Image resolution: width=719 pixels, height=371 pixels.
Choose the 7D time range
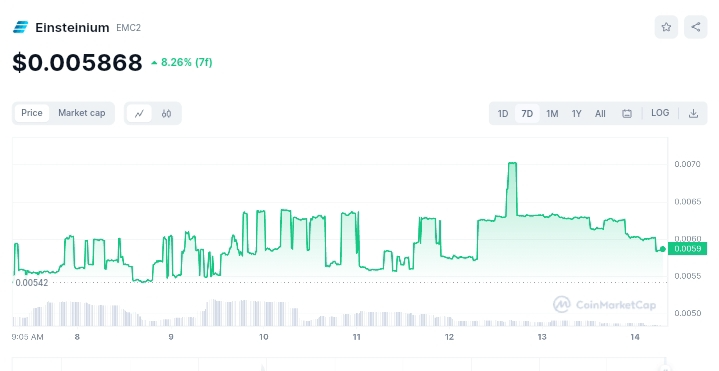527,113
